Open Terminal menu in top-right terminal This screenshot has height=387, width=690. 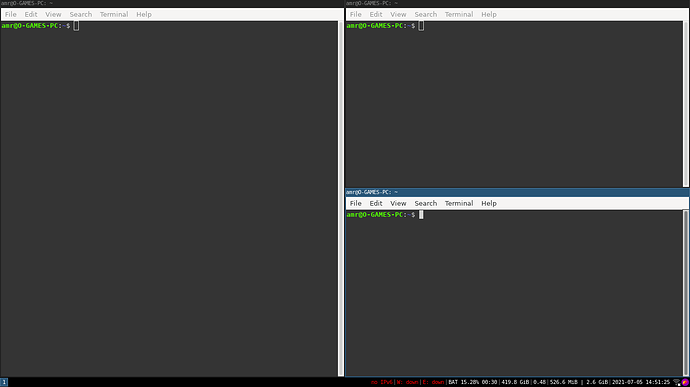[459, 15]
